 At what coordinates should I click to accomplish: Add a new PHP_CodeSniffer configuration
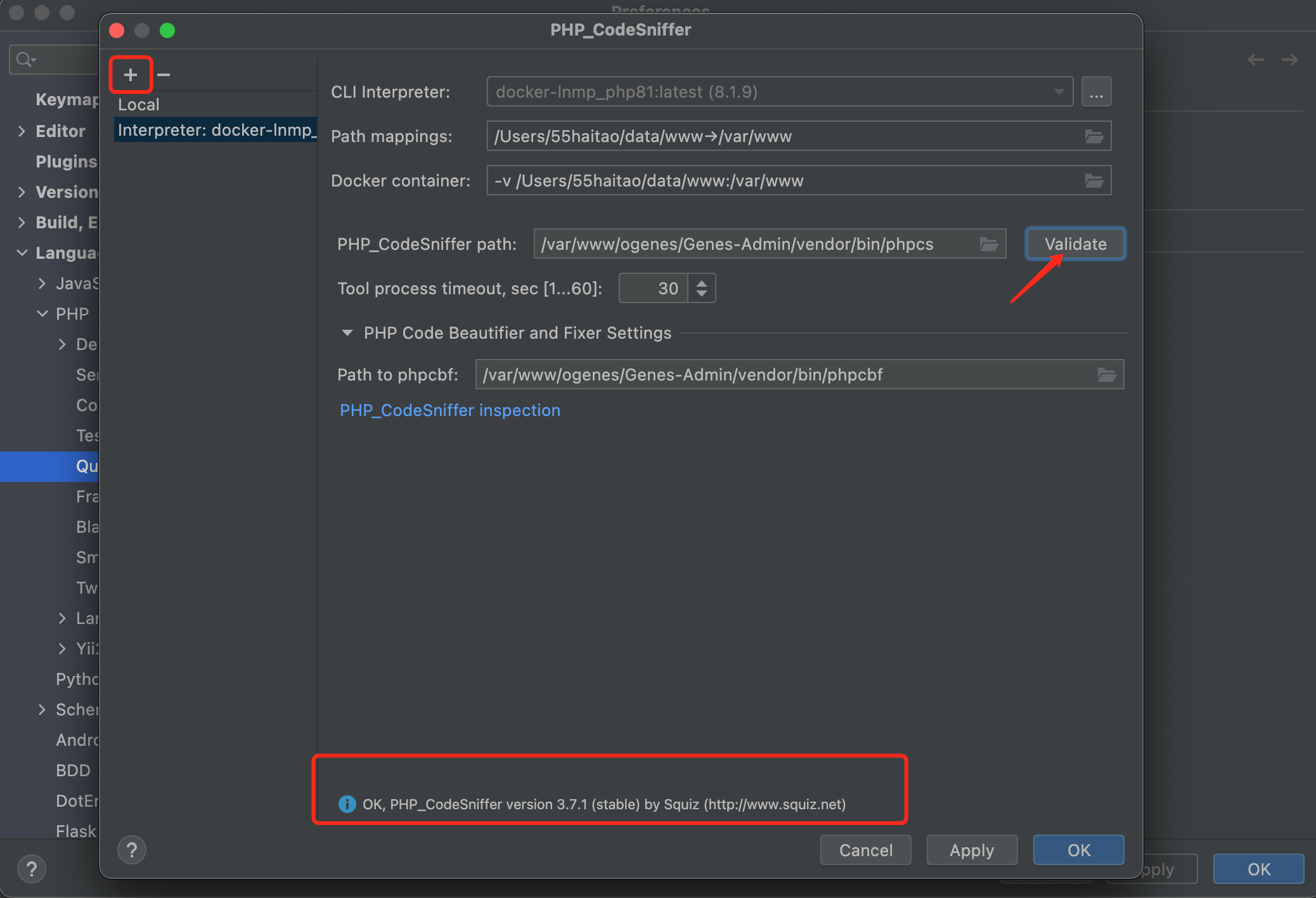pos(131,75)
